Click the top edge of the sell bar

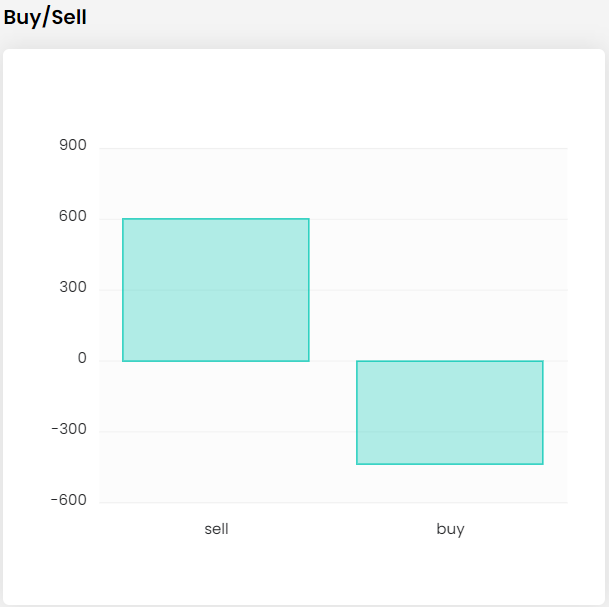coord(216,219)
